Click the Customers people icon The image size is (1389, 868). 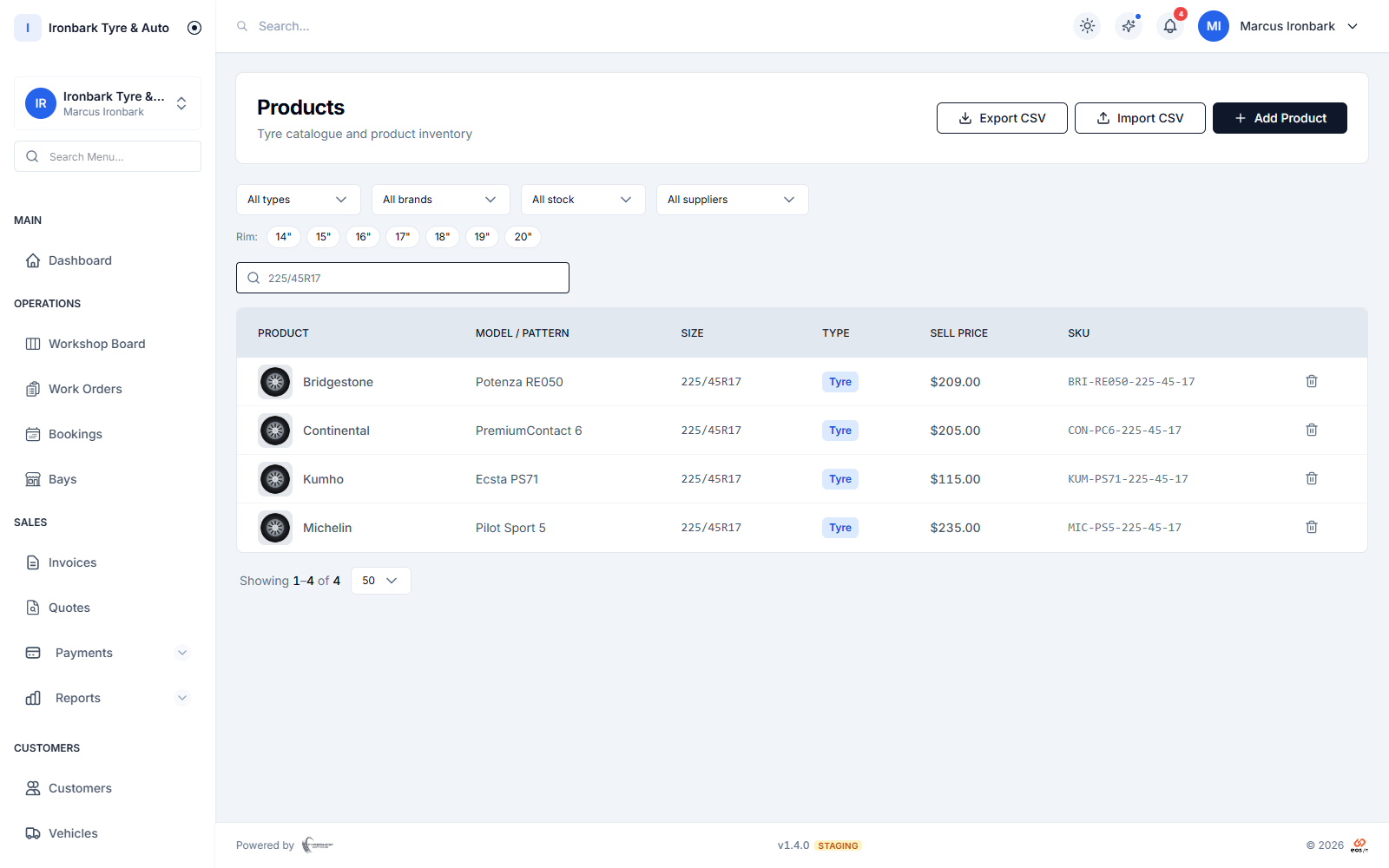33,788
